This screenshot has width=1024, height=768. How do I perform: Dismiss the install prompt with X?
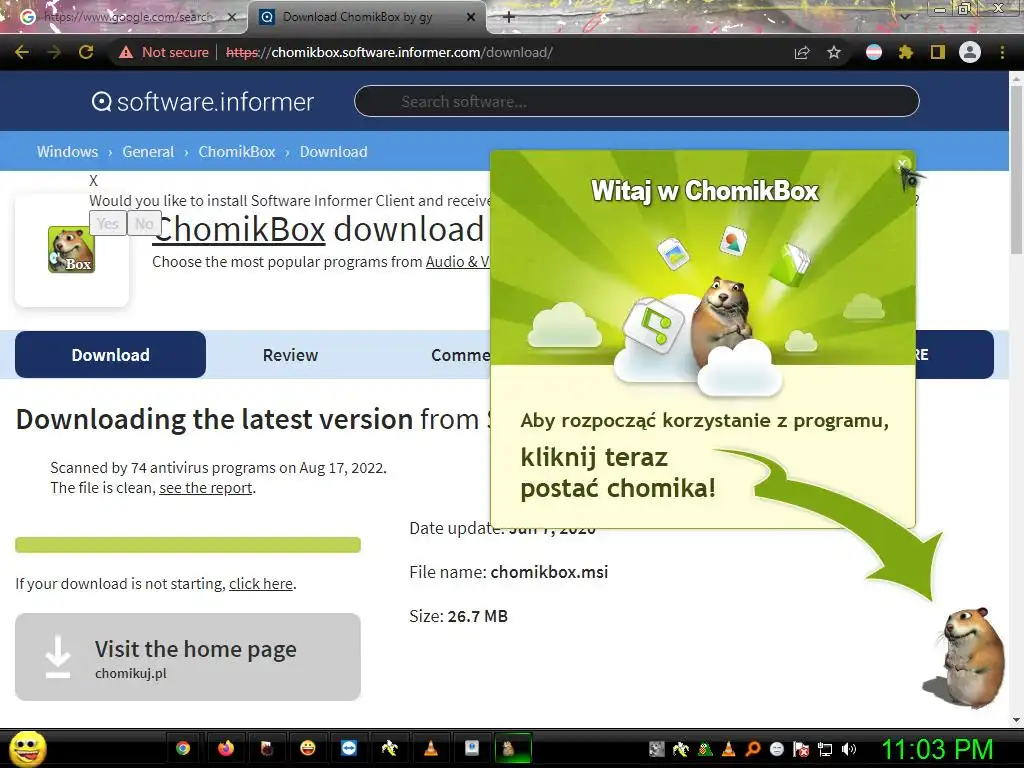(x=93, y=181)
